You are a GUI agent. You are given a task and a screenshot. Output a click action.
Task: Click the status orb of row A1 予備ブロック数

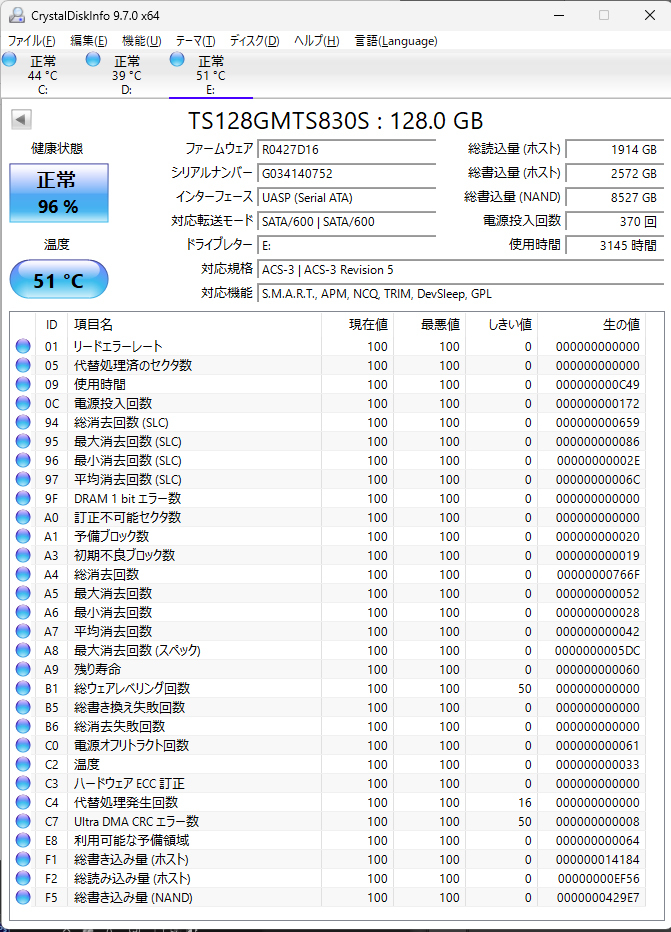tap(23, 536)
